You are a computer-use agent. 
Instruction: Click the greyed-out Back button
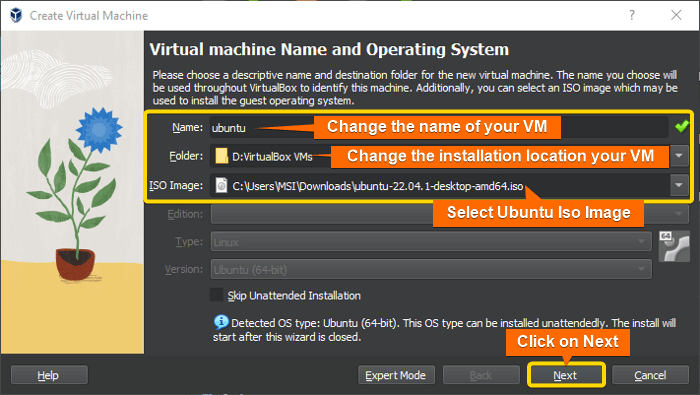[481, 375]
